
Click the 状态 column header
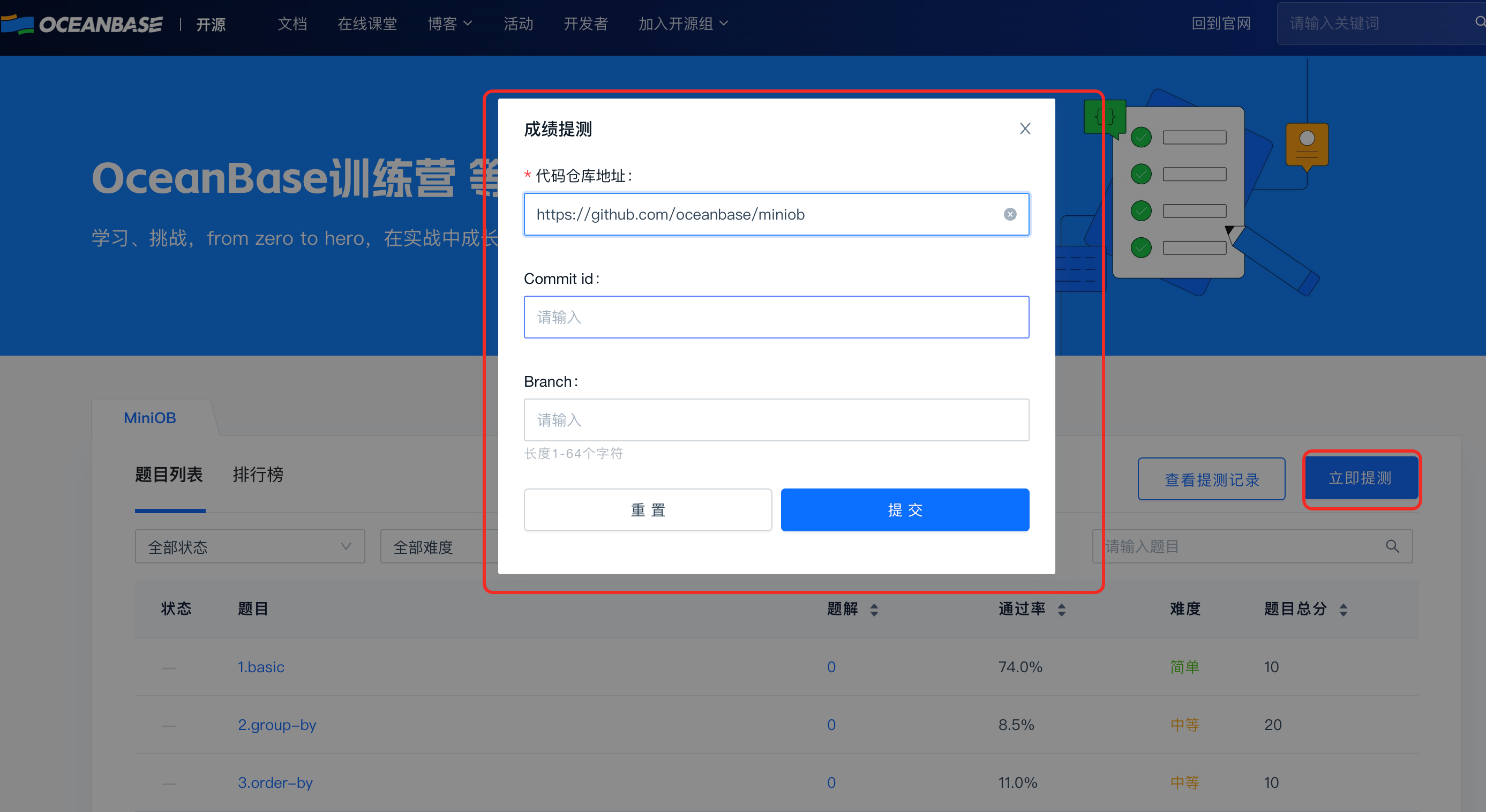coord(176,608)
